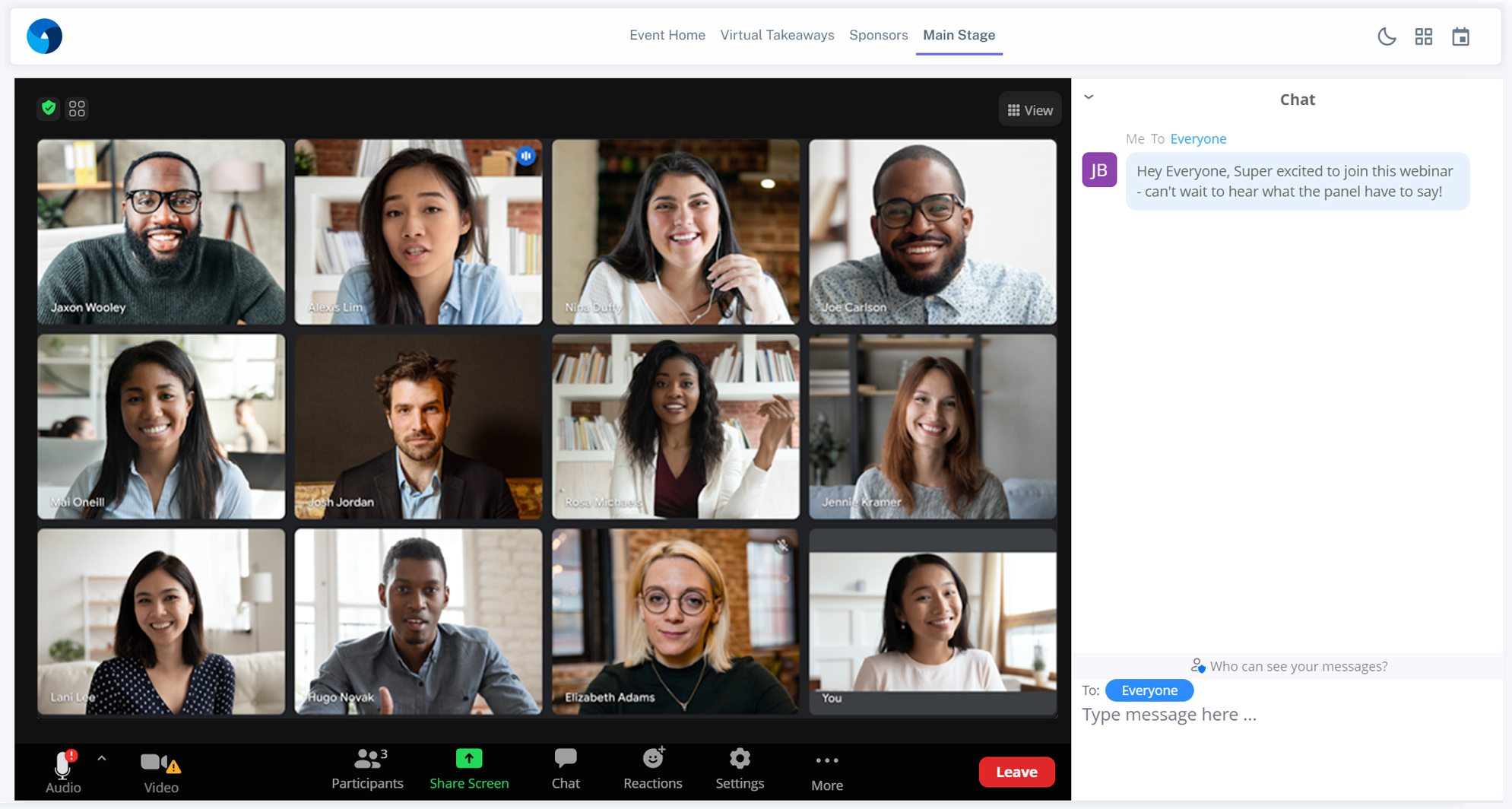1512x809 pixels.
Task: Open the View layout menu
Action: click(1030, 110)
